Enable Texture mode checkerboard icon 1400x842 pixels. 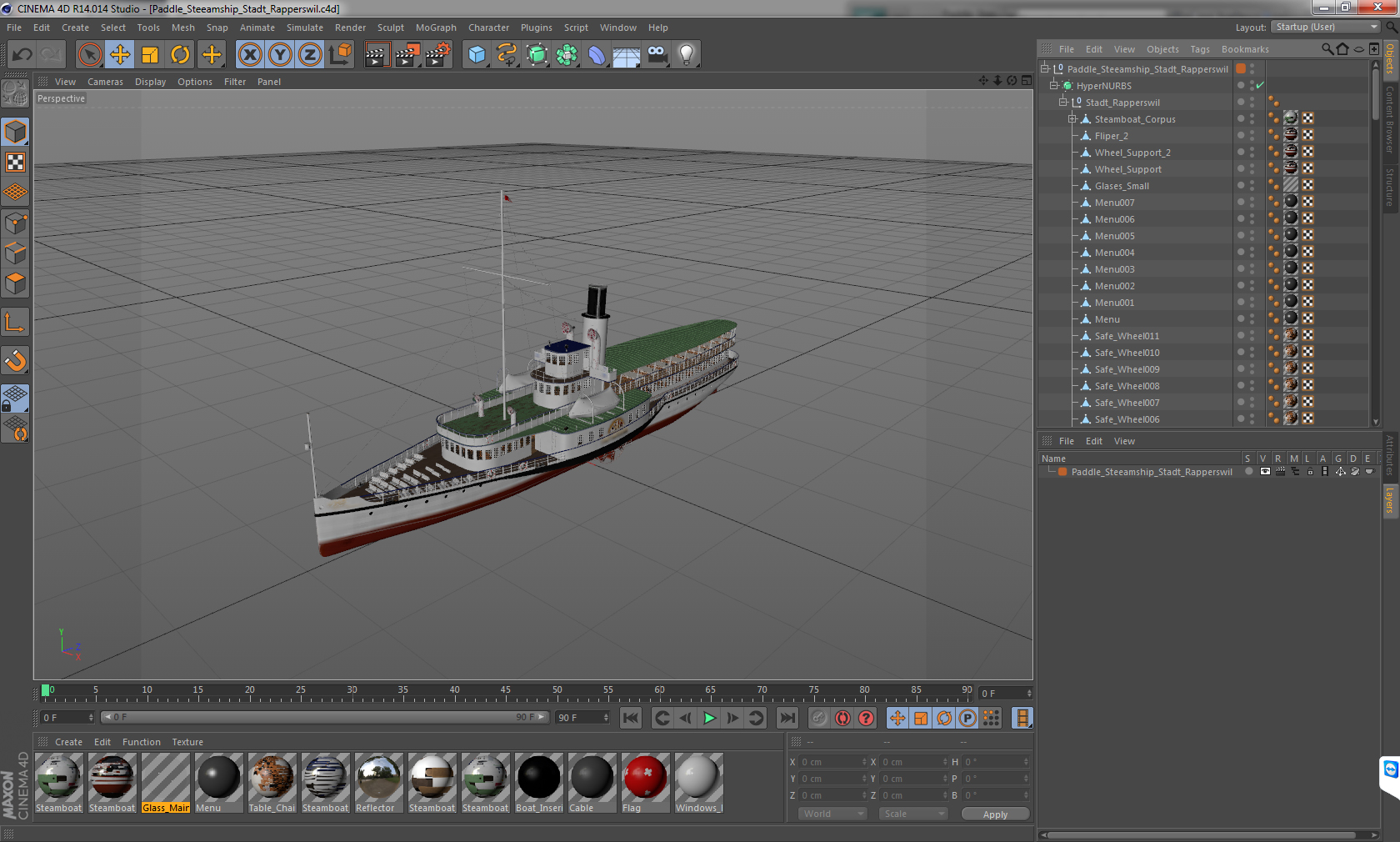point(16,163)
